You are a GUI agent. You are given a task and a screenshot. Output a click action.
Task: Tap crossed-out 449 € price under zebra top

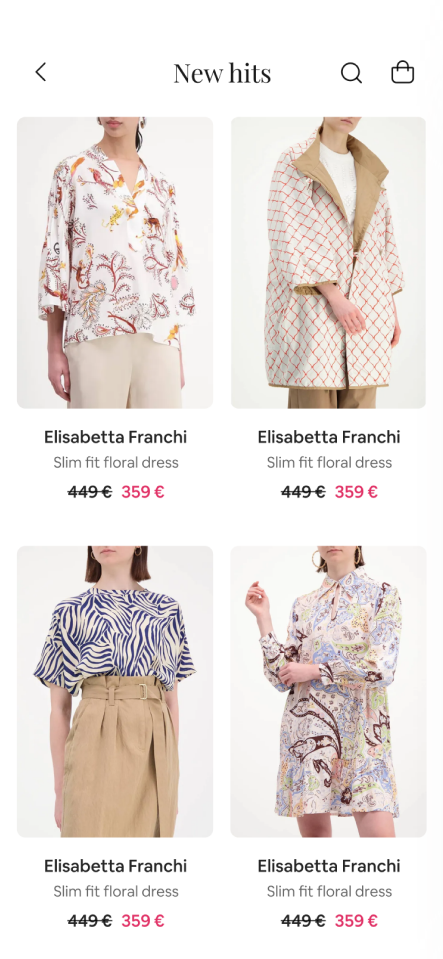point(90,920)
